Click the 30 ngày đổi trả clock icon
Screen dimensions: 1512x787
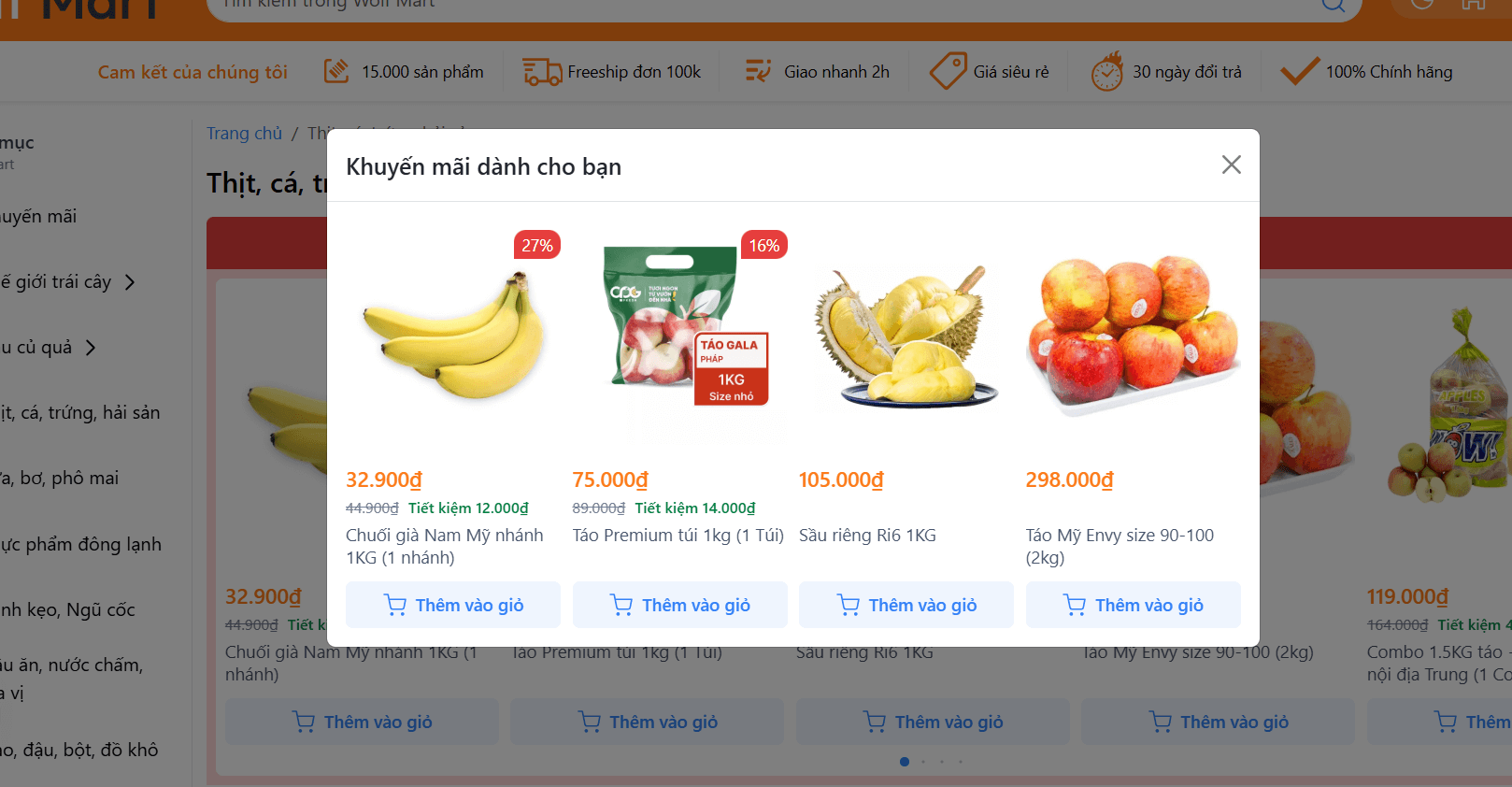(1107, 71)
